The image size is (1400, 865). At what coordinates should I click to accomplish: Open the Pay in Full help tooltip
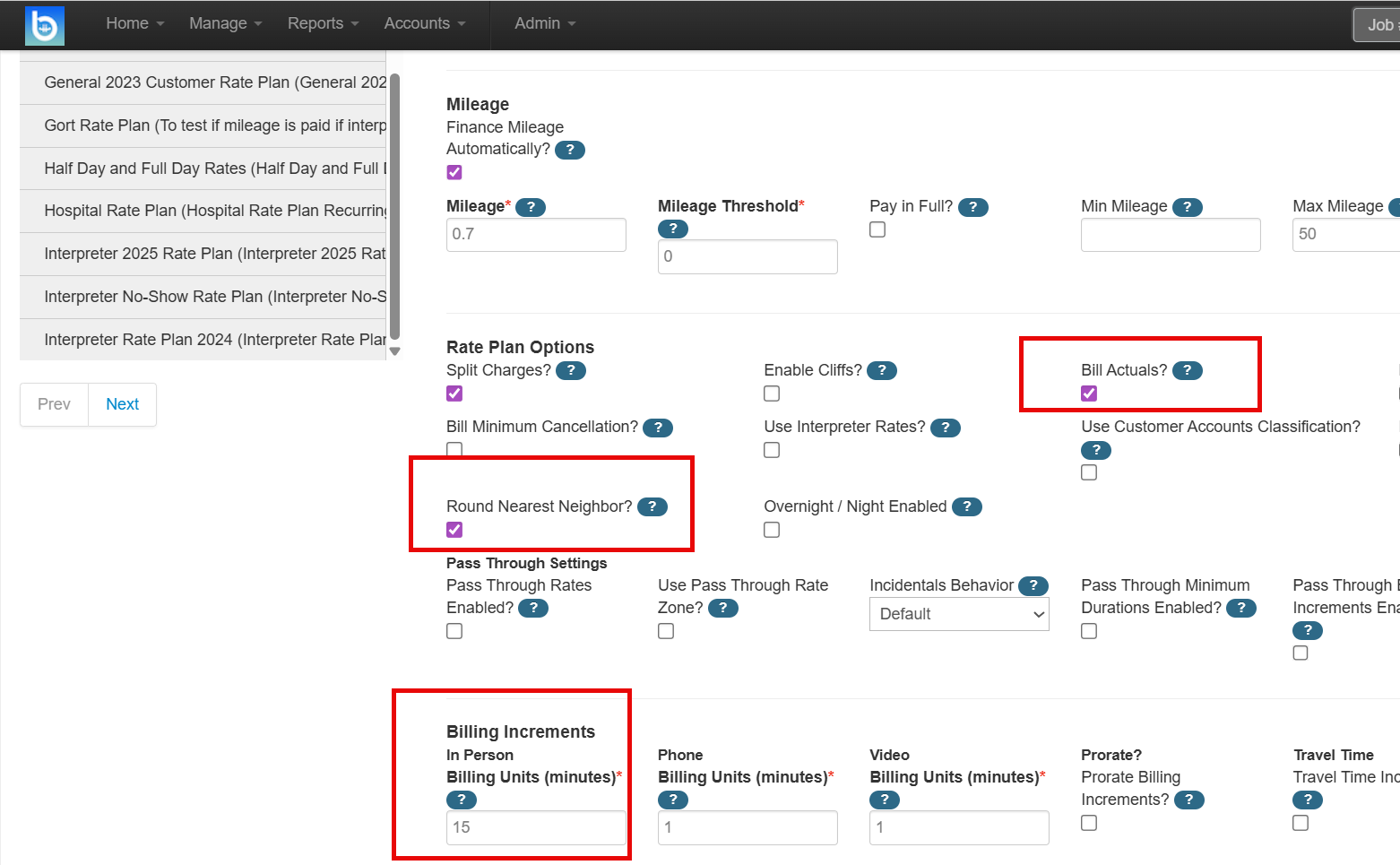[972, 206]
